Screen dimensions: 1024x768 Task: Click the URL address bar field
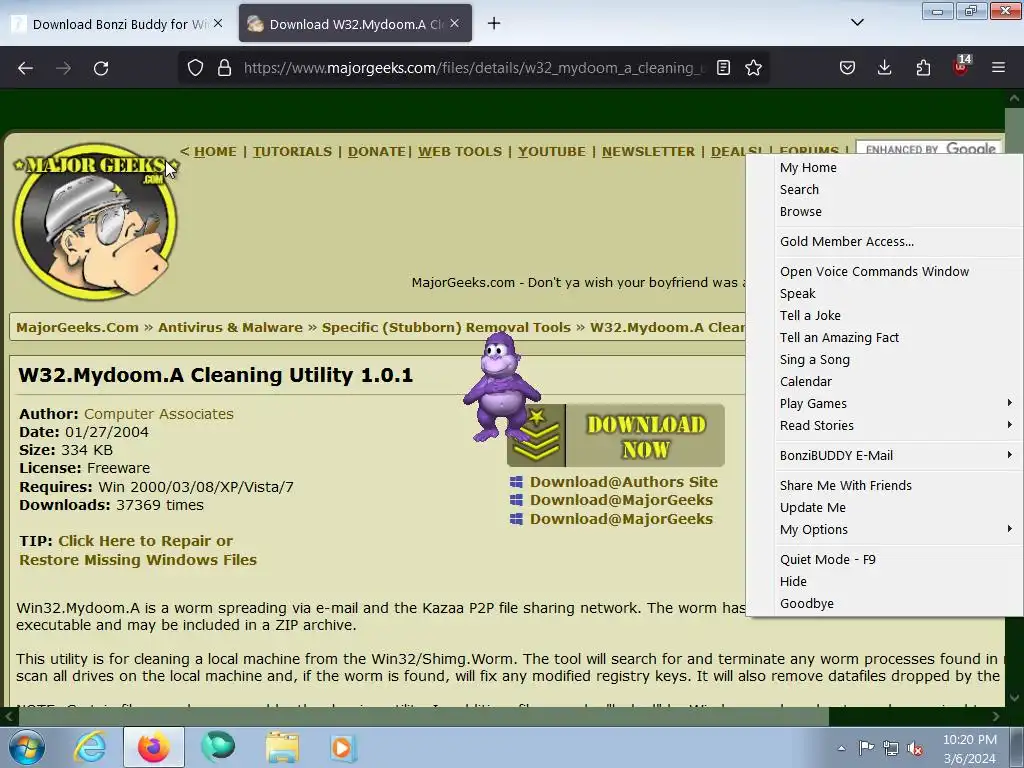tap(473, 68)
